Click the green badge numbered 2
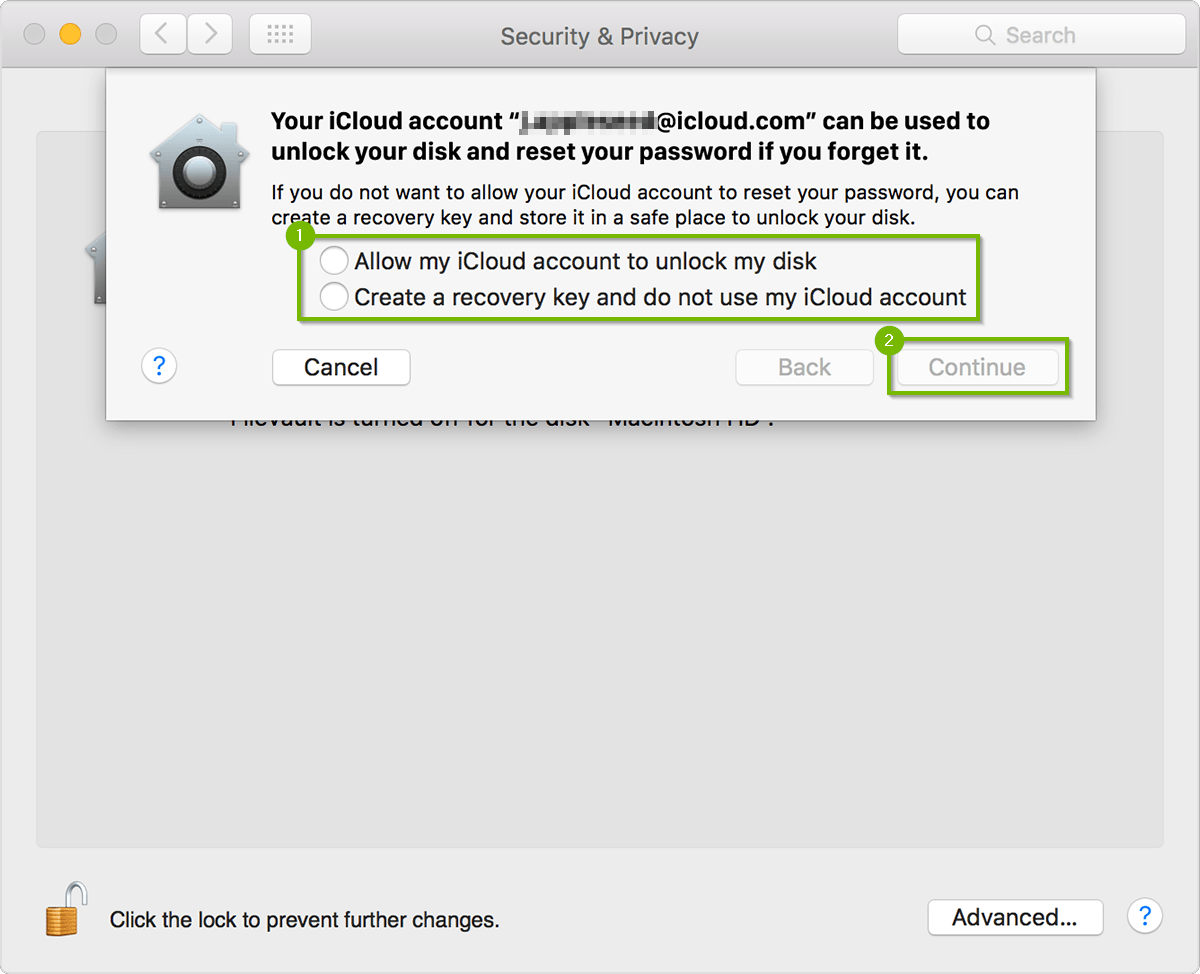 coord(890,341)
